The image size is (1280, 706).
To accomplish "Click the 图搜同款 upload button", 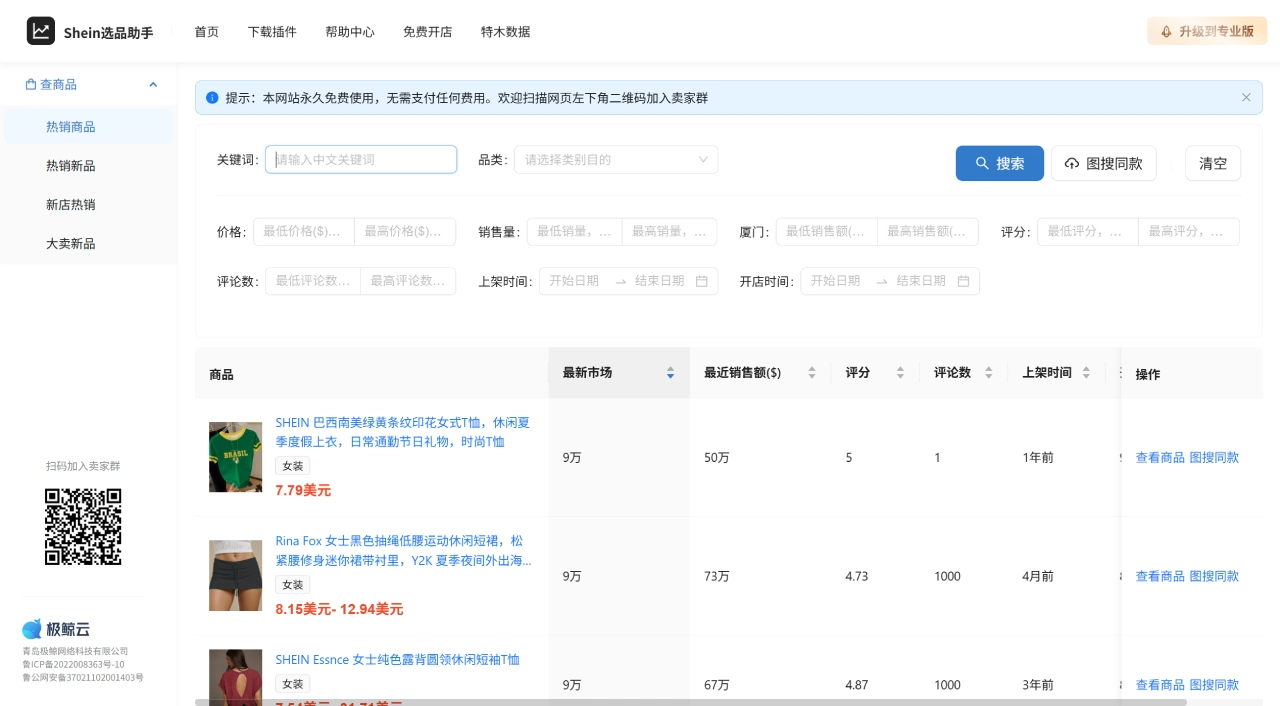I will [x=1104, y=163].
